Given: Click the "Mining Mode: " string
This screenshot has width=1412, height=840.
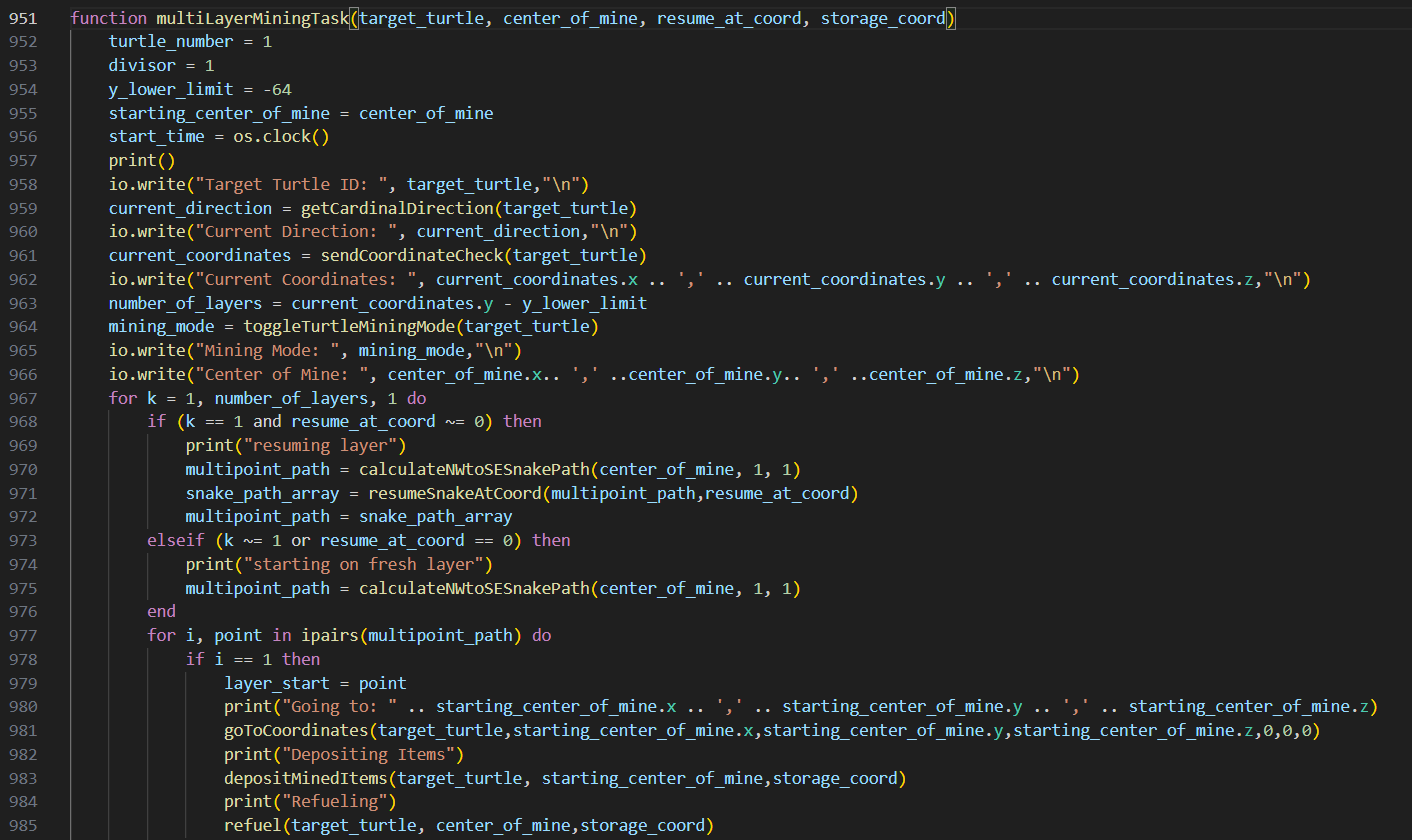Looking at the screenshot, I should 268,351.
